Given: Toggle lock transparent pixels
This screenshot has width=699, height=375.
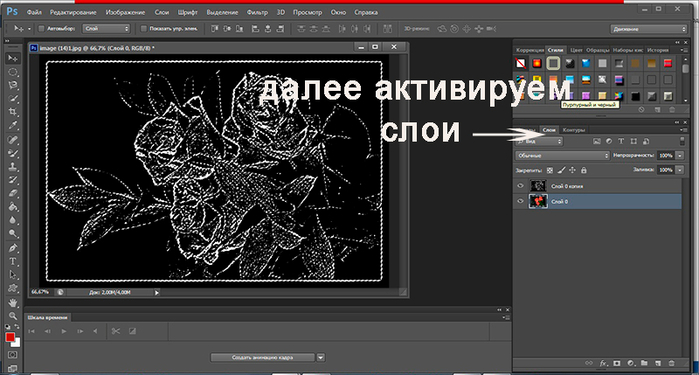Looking at the screenshot, I should coord(550,170).
